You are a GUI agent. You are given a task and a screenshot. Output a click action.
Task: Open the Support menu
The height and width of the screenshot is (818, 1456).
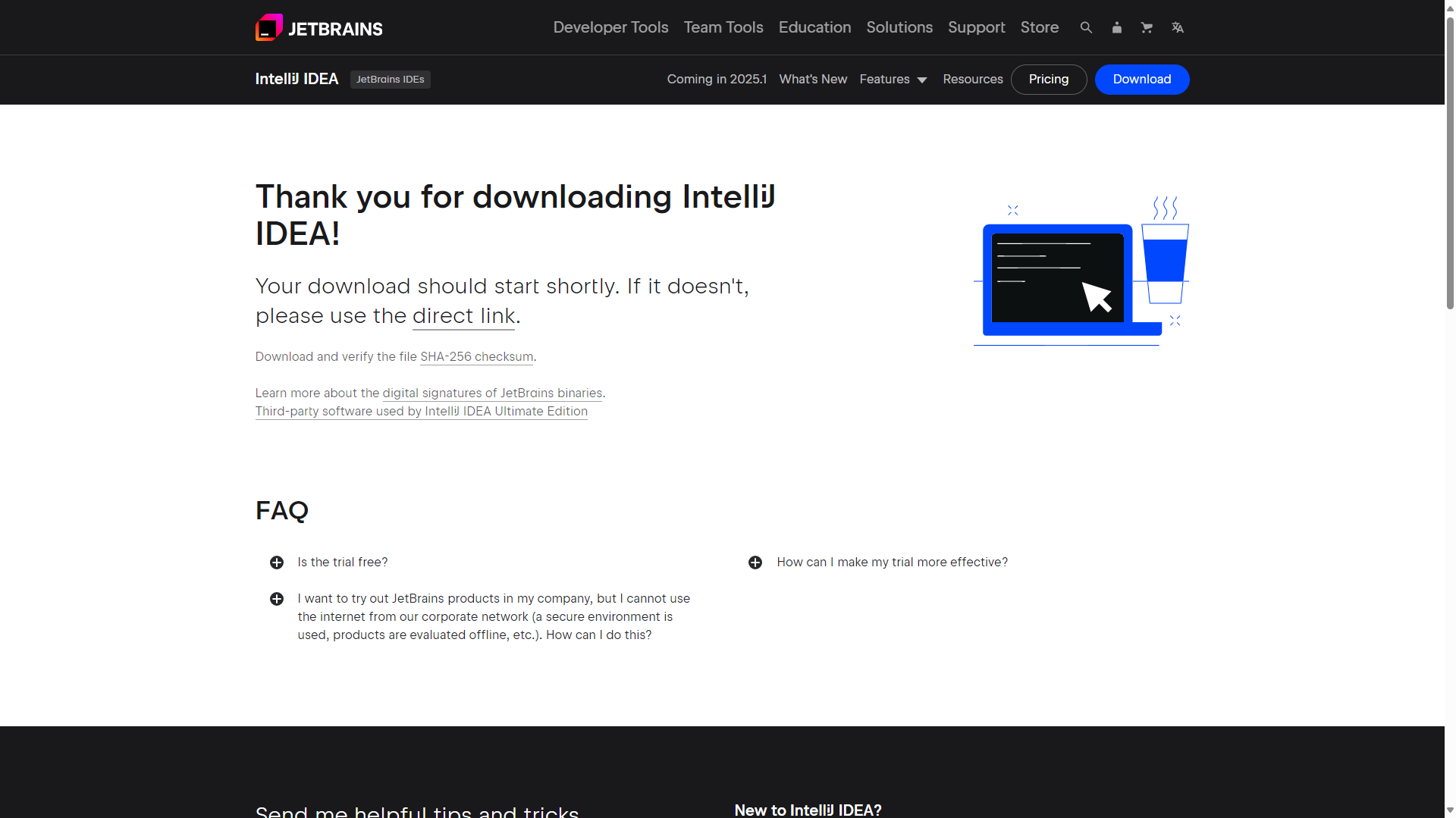976,27
